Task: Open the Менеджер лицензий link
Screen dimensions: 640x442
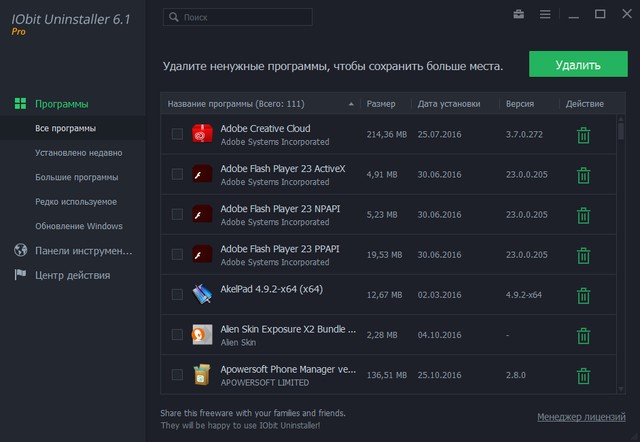Action: 580,416
